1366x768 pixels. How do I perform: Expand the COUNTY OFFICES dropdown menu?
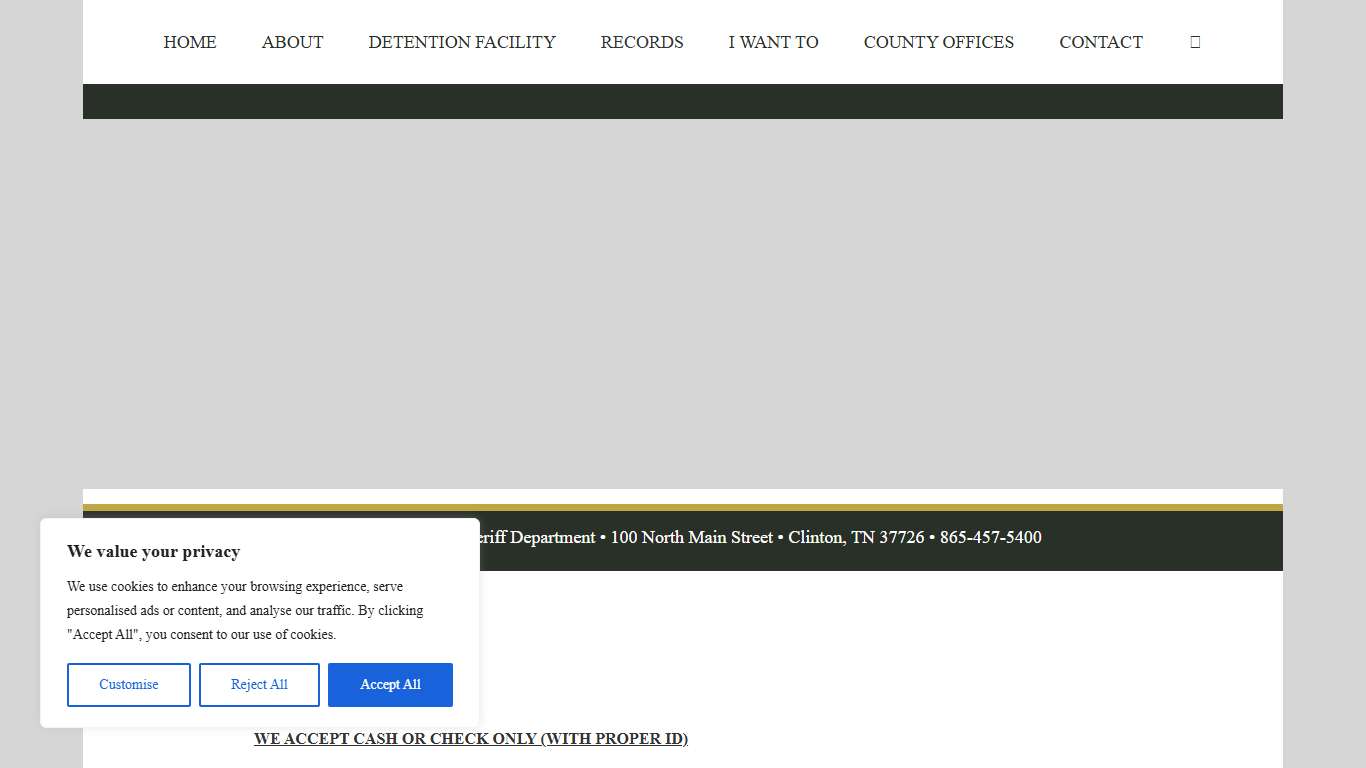[x=938, y=42]
